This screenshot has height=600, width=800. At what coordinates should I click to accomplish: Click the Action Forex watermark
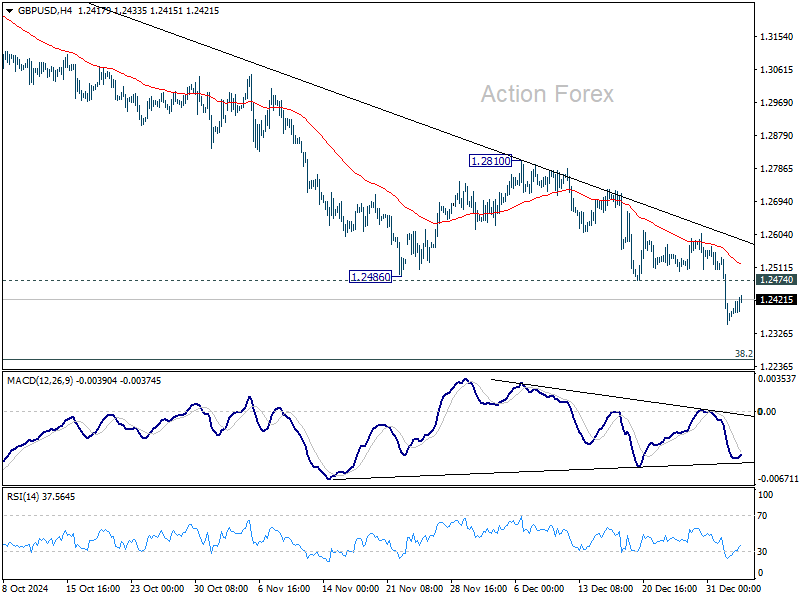pos(547,95)
